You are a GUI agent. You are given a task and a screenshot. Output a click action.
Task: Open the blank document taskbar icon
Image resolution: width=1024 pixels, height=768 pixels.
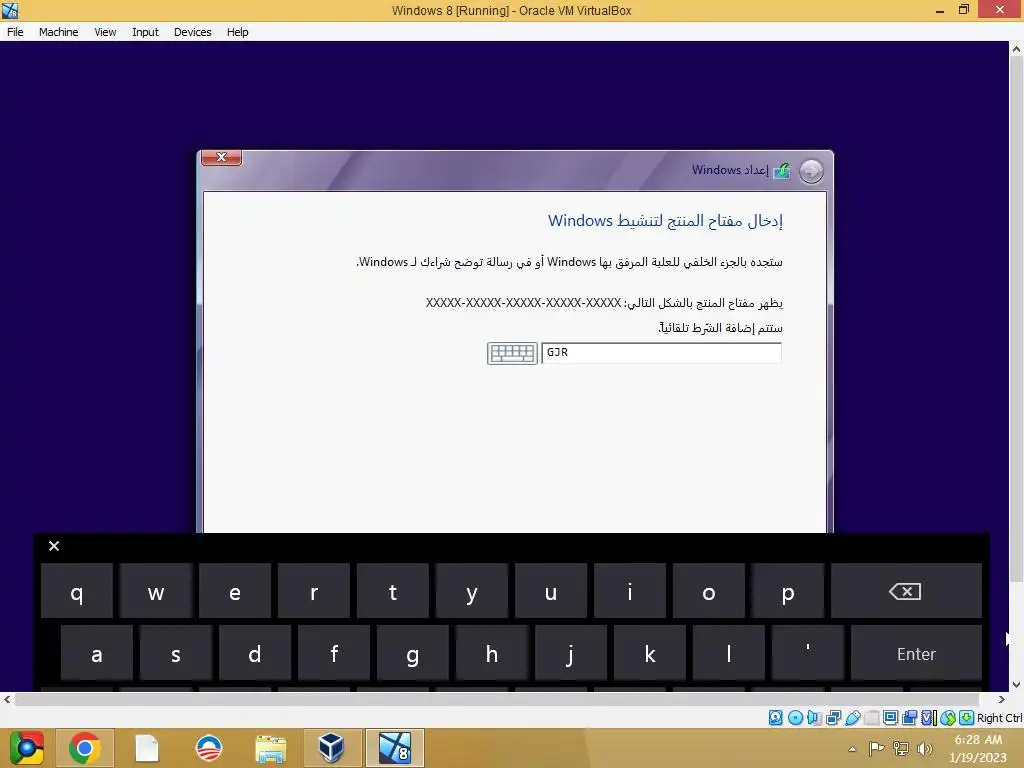pos(146,748)
